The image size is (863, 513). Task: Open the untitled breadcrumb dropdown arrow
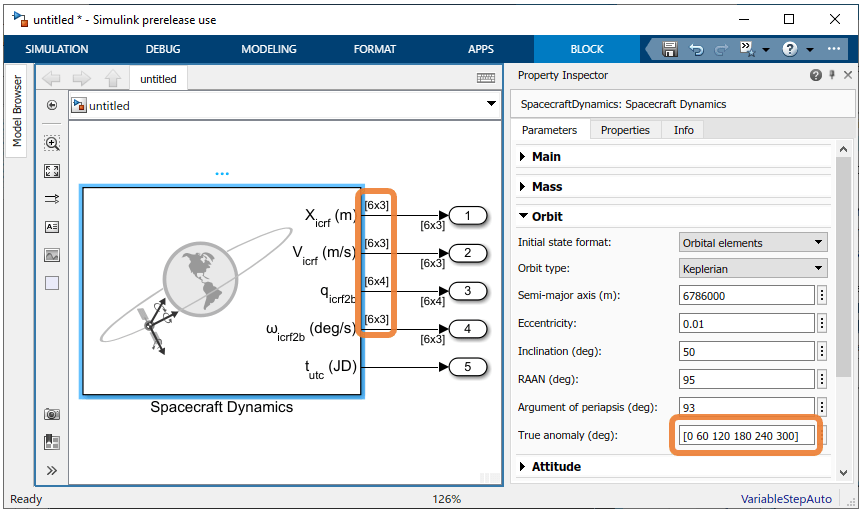[x=491, y=103]
